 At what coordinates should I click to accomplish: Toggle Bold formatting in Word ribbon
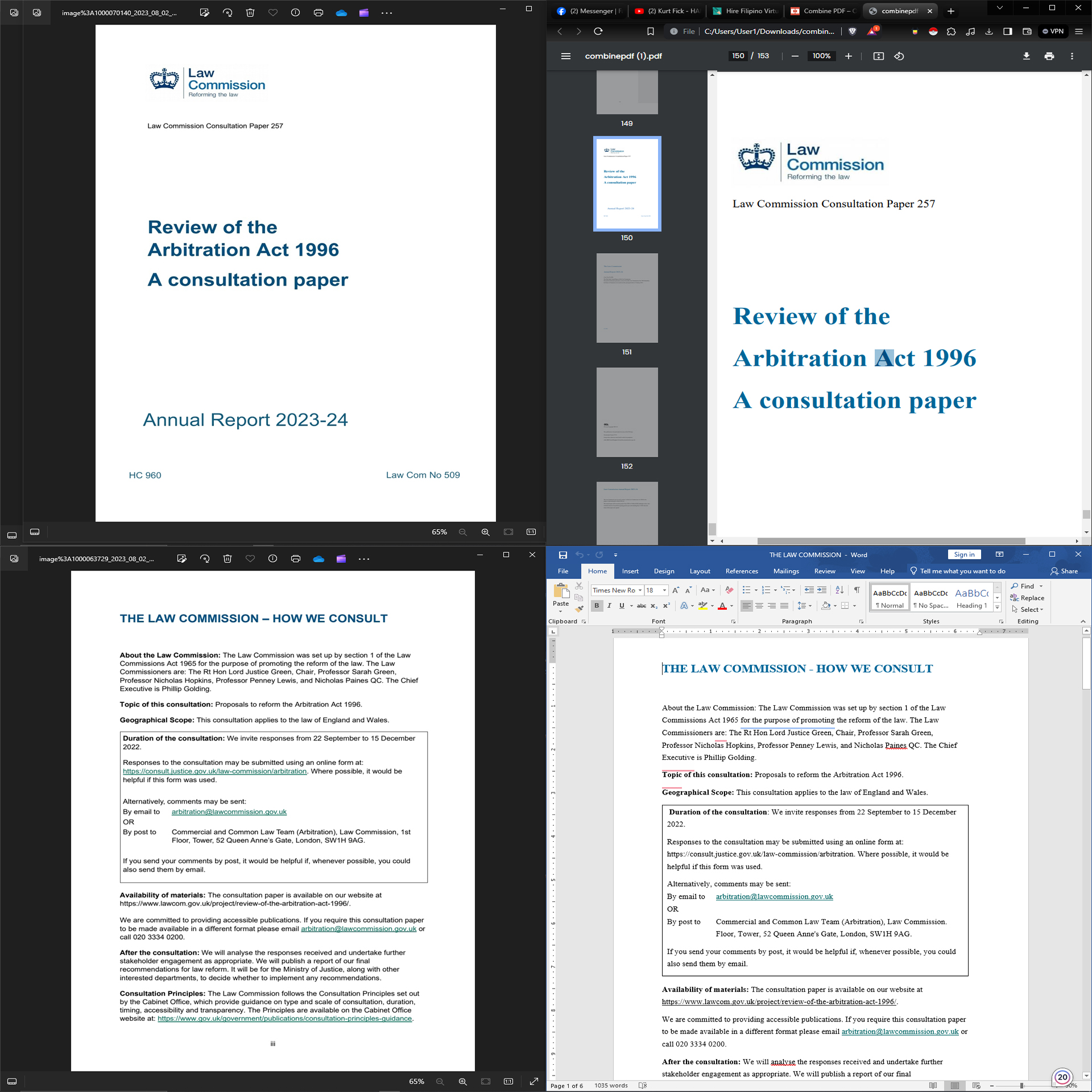click(597, 606)
